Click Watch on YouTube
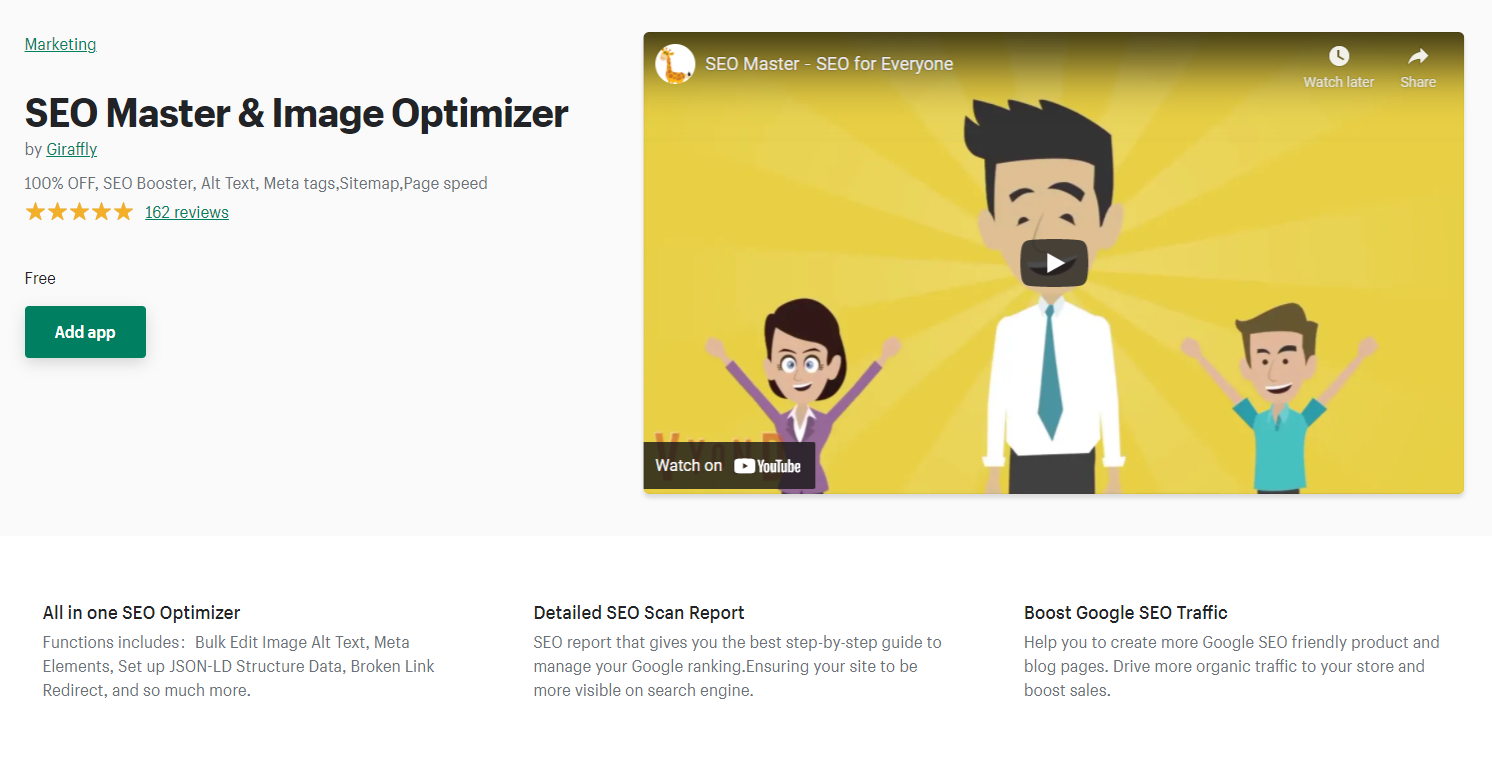Screen dimensions: 1492x770 [x=728, y=465]
